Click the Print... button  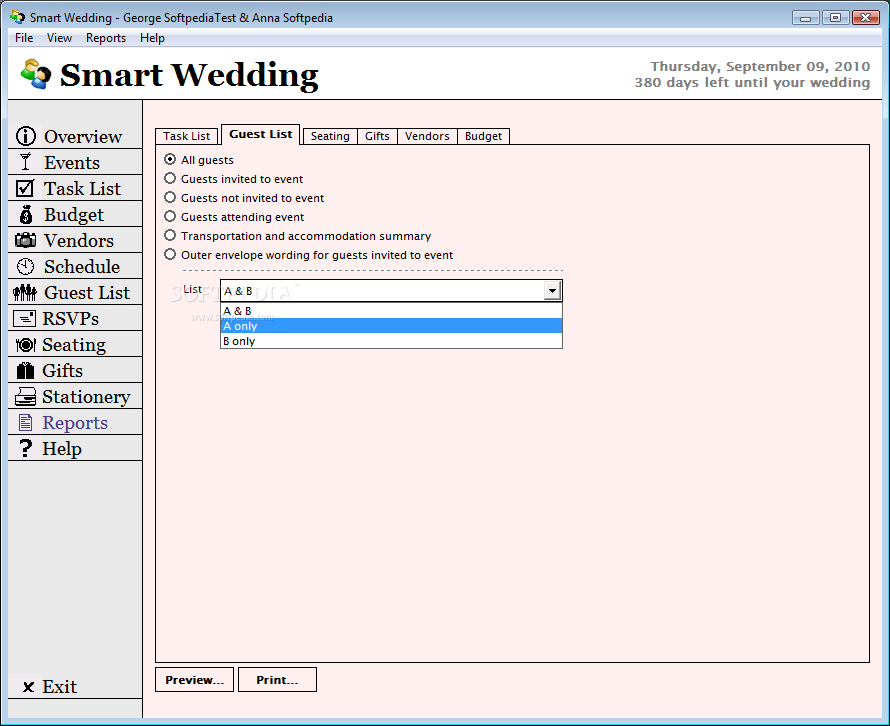(277, 679)
